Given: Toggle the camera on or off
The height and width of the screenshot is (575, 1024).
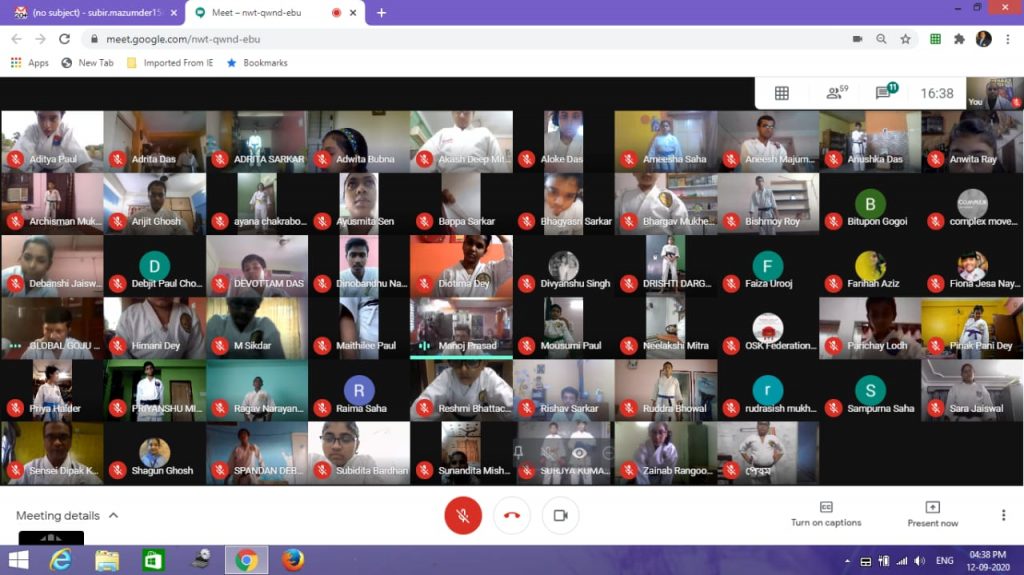Looking at the screenshot, I should 560,515.
